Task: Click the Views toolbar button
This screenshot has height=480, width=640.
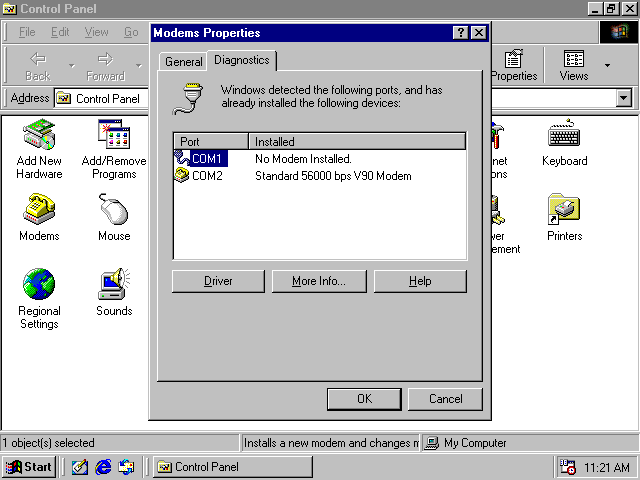Action: coord(573,66)
